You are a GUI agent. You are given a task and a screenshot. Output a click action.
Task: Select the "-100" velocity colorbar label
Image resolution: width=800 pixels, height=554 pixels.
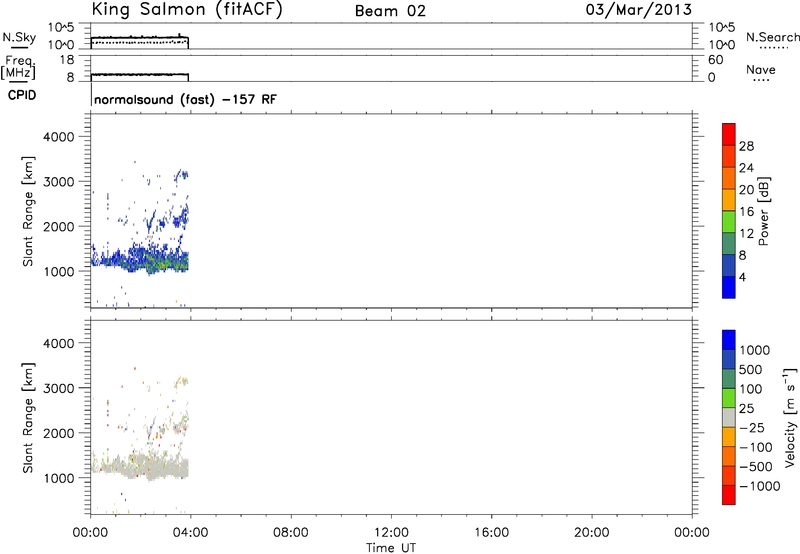tap(756, 447)
